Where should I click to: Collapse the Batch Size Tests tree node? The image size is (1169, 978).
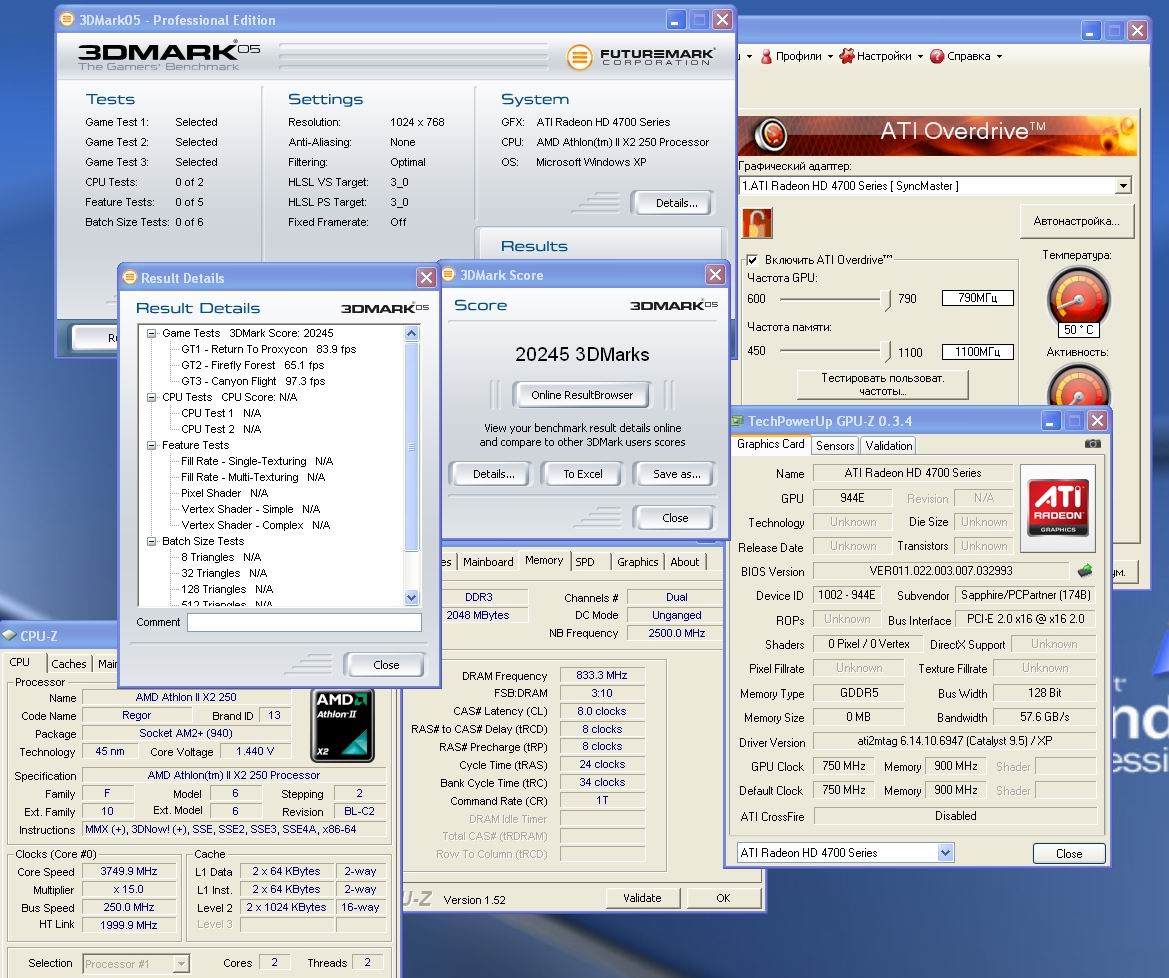(x=151, y=541)
